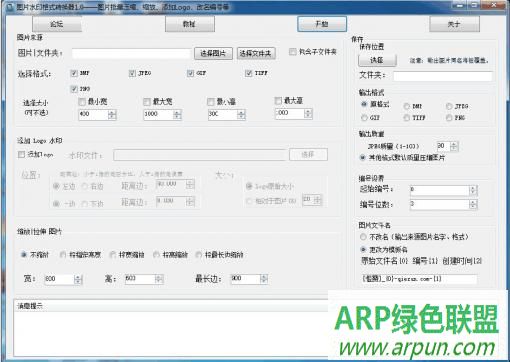The image size is (510, 362).
Task: Enable the 包含子文件夹 checkbox
Action: coord(293,52)
